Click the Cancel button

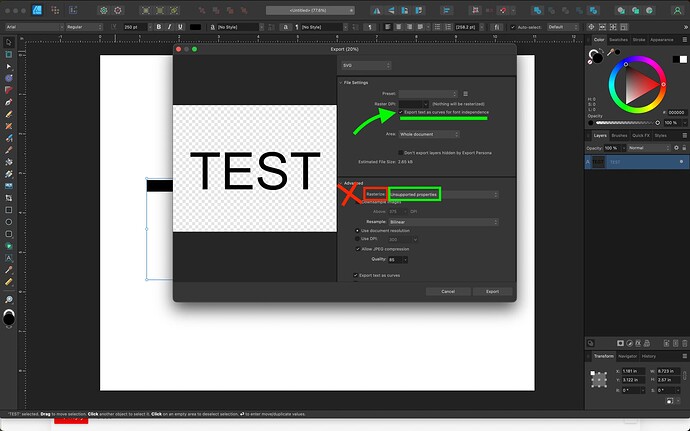tap(448, 291)
